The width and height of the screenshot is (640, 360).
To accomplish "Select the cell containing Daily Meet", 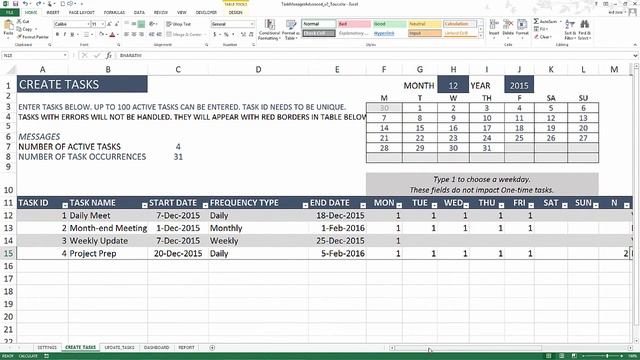I will coord(108,216).
